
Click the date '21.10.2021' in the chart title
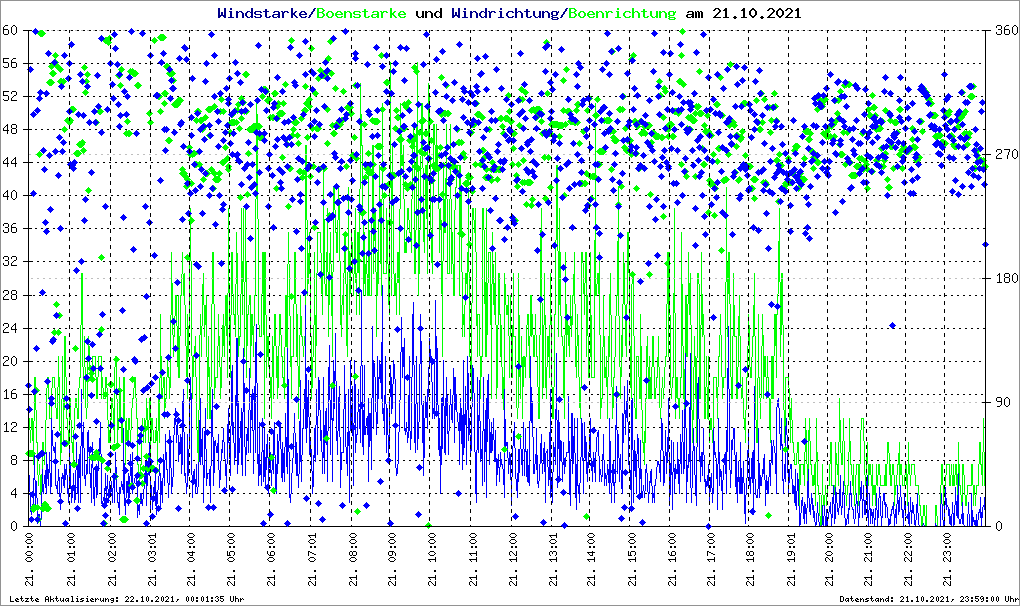(x=757, y=13)
